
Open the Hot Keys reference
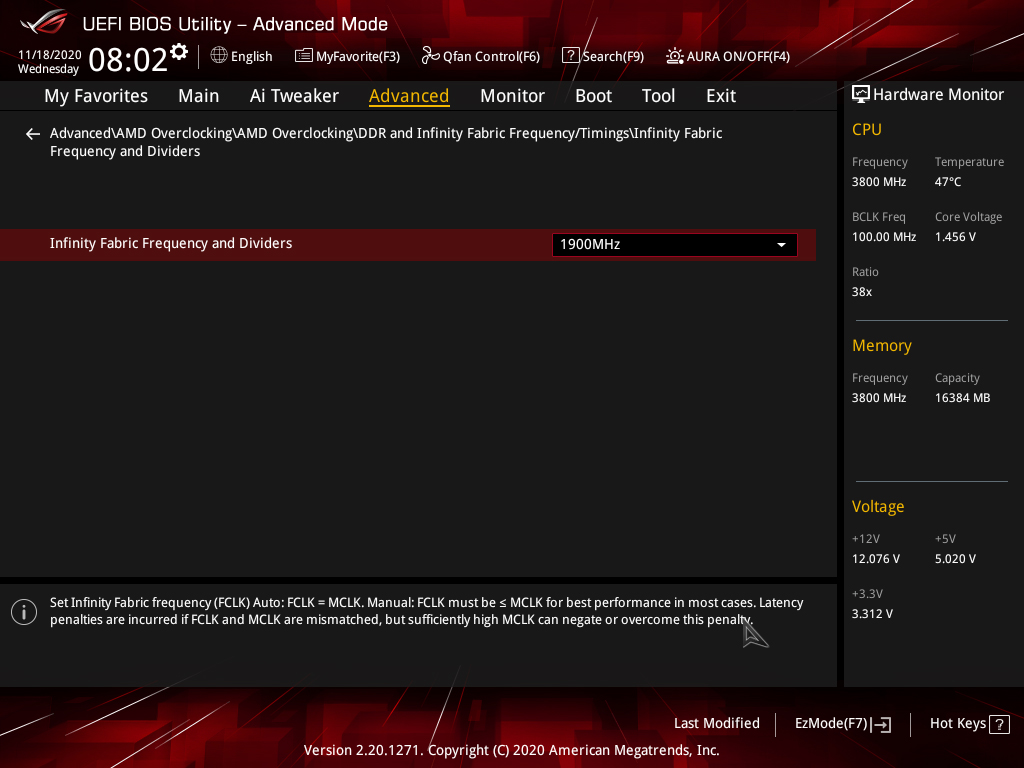coord(968,723)
